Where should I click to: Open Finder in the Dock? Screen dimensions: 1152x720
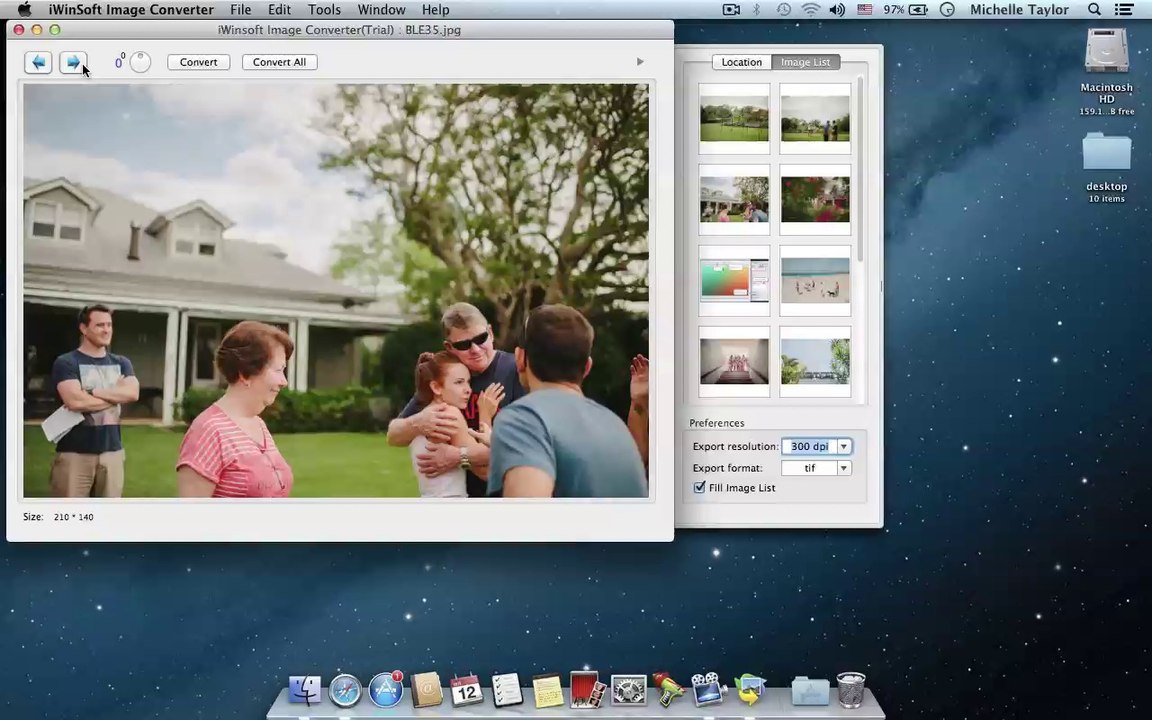point(304,690)
